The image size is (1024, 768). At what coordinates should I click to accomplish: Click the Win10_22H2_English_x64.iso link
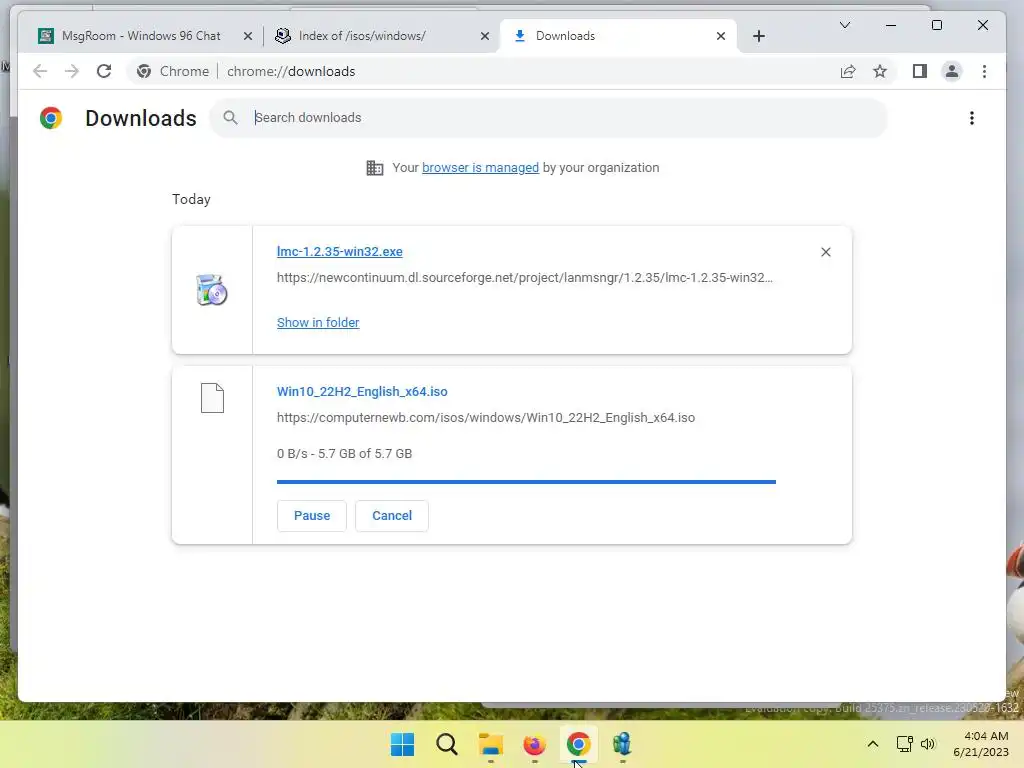tap(362, 392)
